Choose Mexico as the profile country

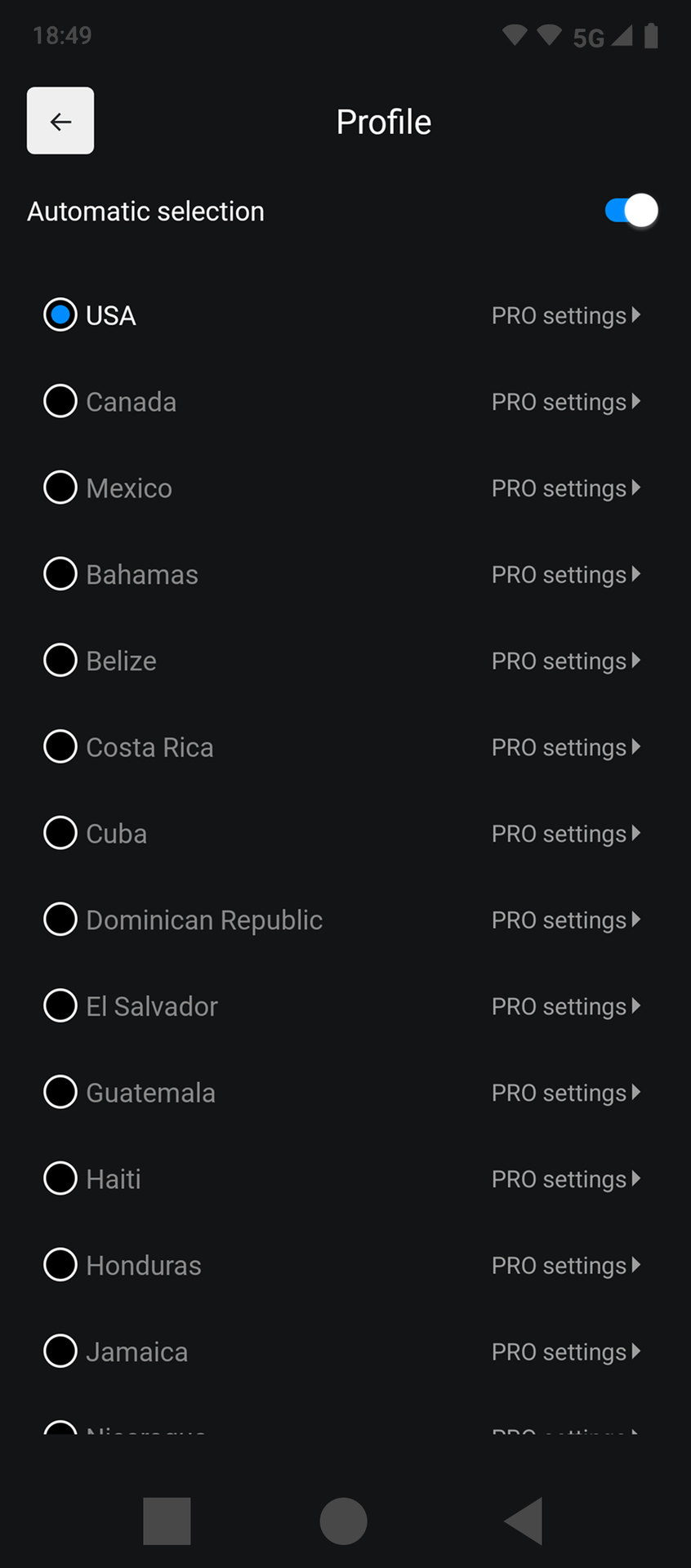click(60, 488)
